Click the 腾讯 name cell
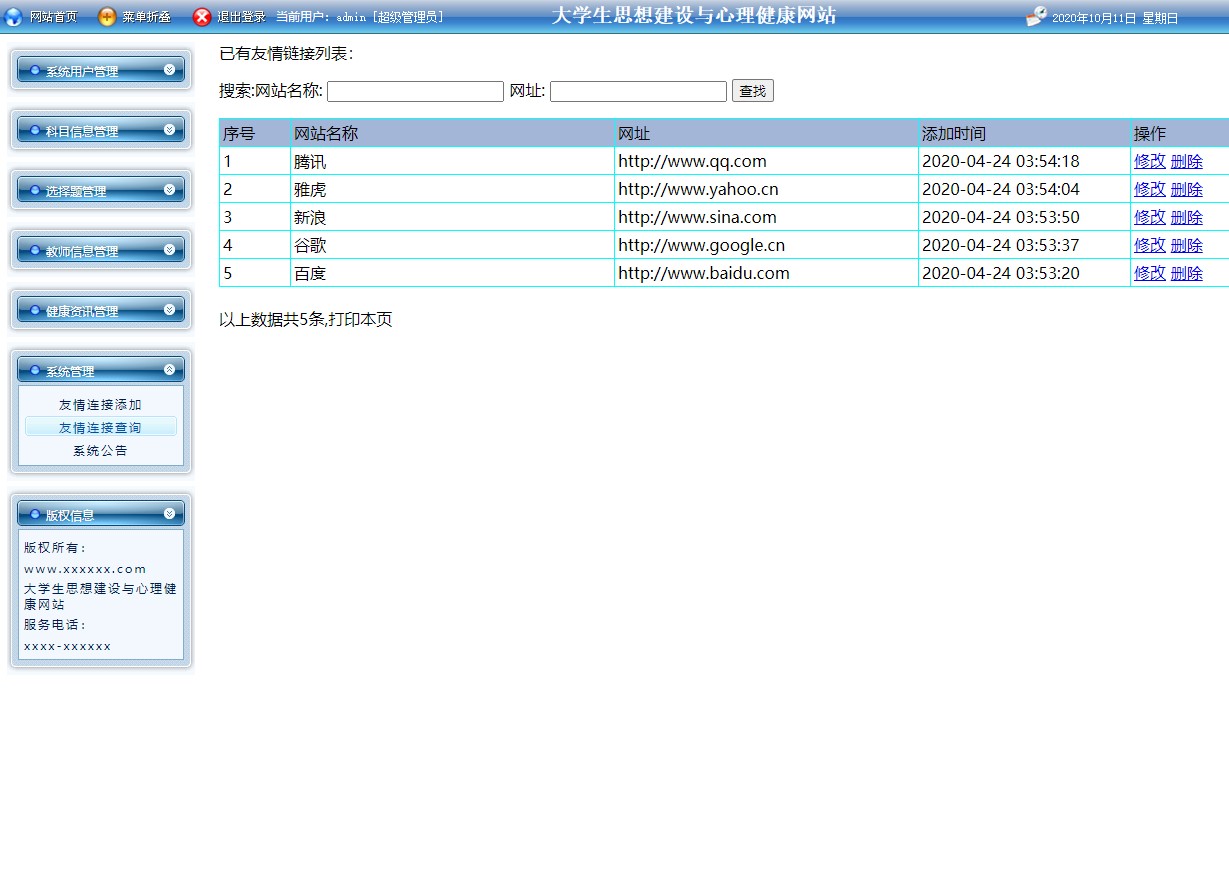 coord(452,161)
